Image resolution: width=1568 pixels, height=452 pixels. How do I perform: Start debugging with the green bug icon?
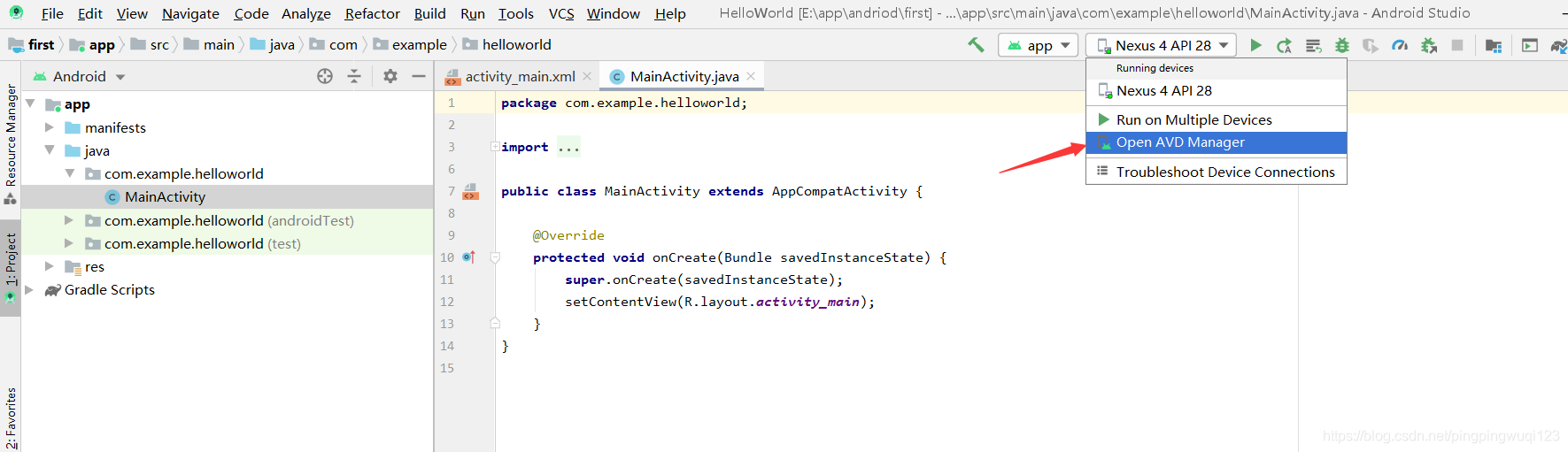click(x=1342, y=45)
